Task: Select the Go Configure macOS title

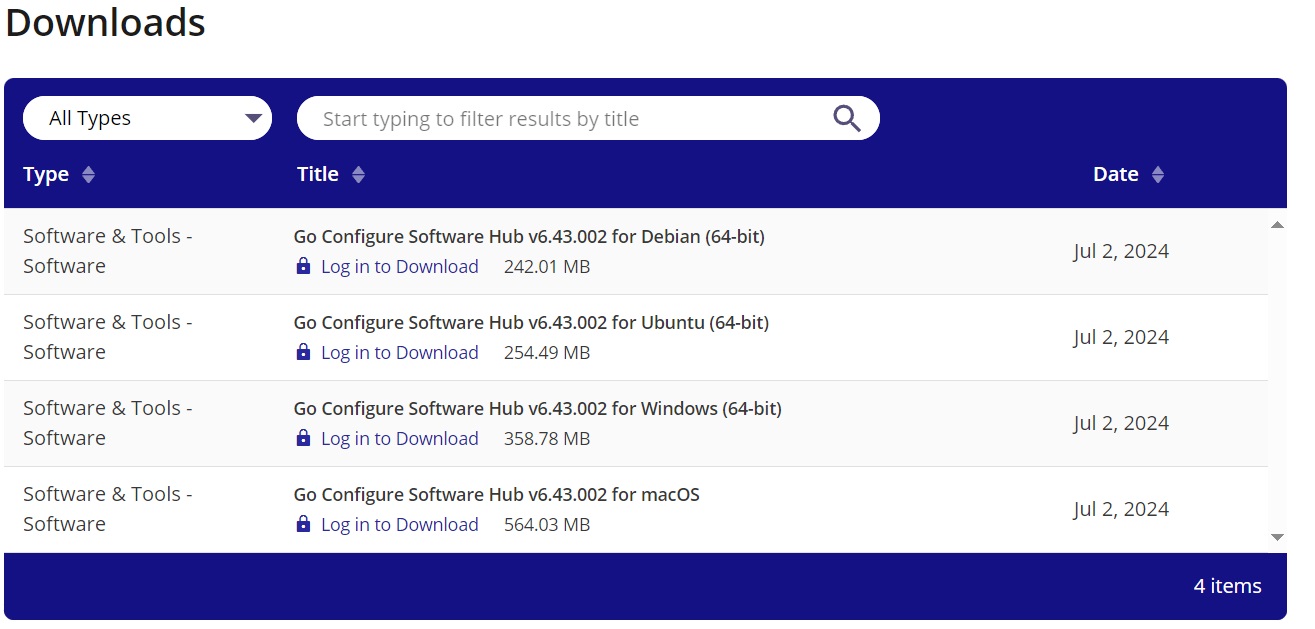Action: [x=496, y=495]
